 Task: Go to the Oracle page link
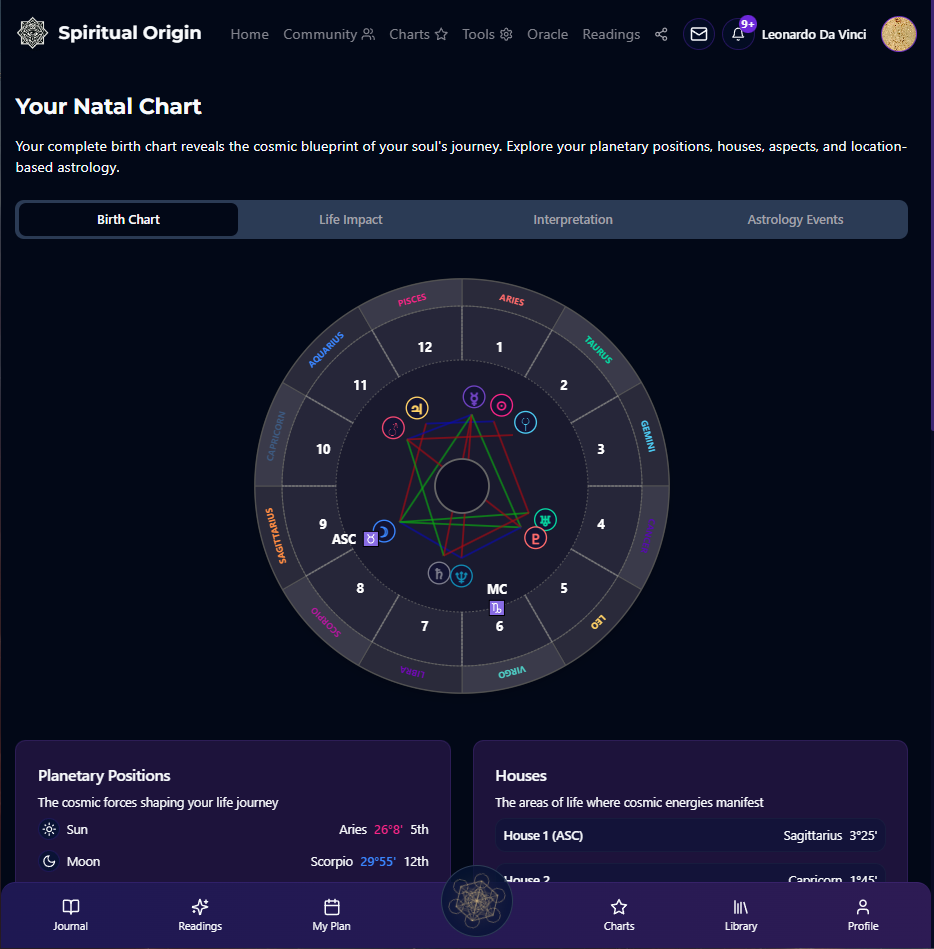click(x=547, y=34)
